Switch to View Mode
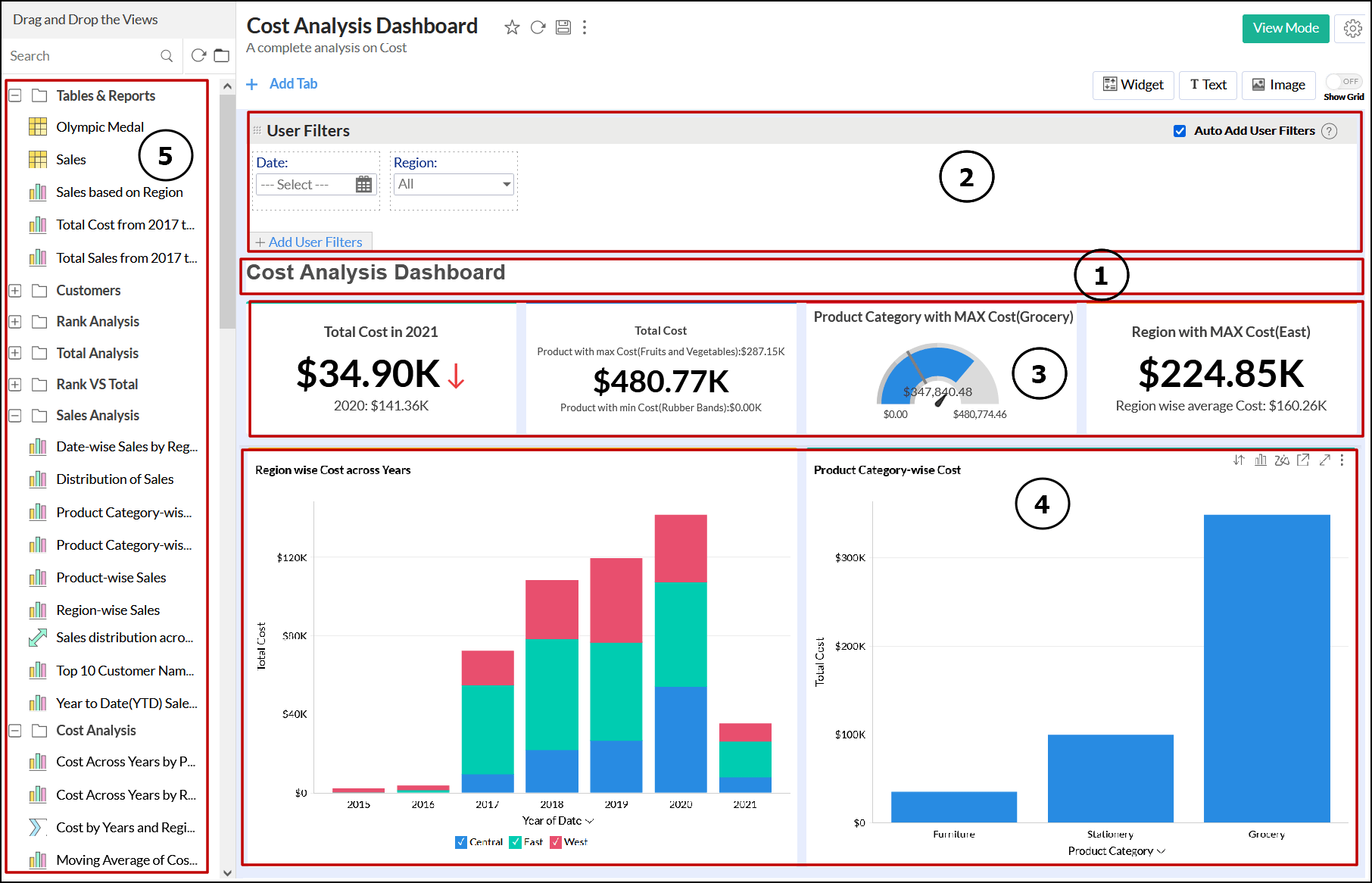 pos(1285,27)
